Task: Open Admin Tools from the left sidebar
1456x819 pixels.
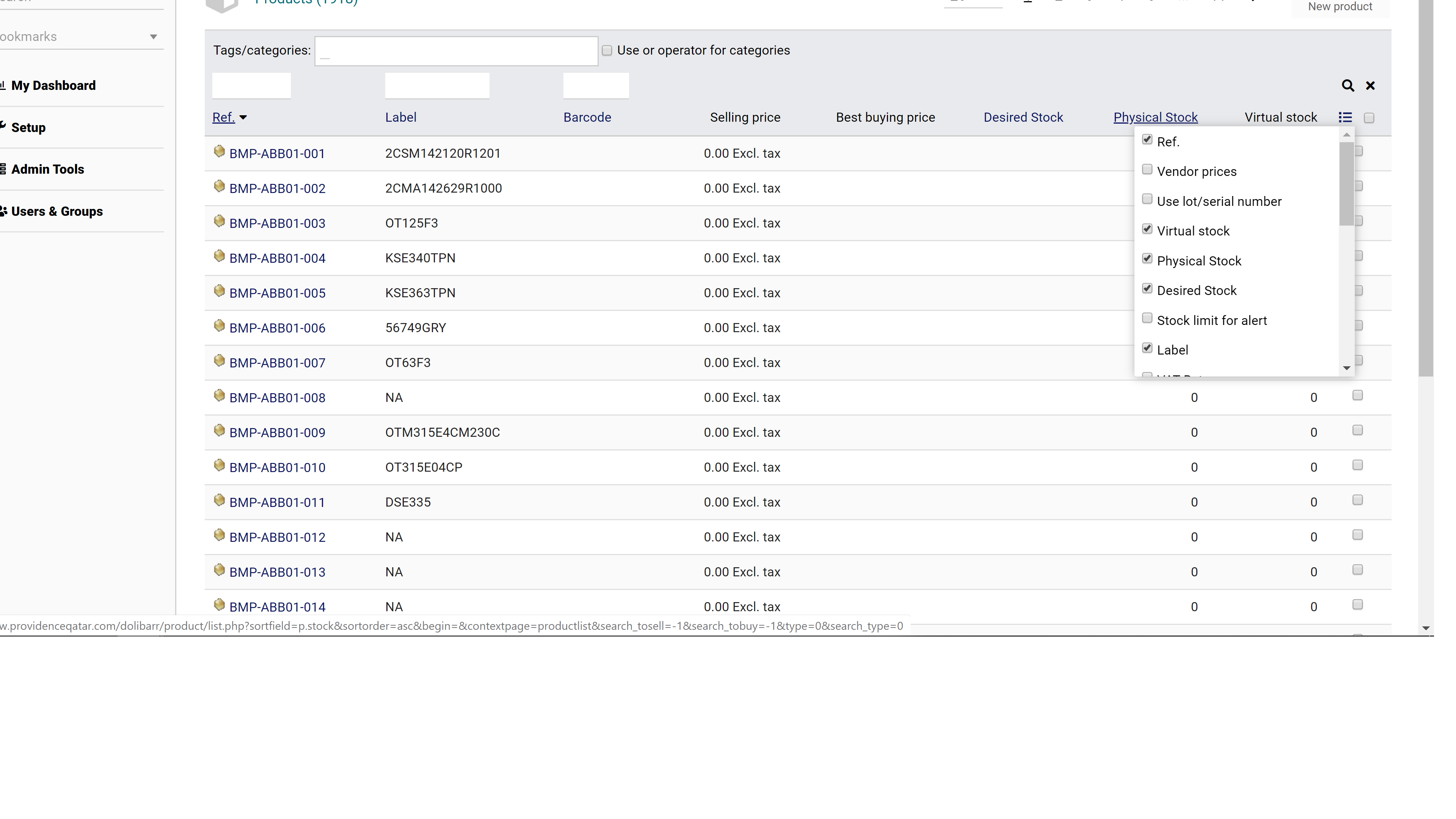Action: coord(48,169)
